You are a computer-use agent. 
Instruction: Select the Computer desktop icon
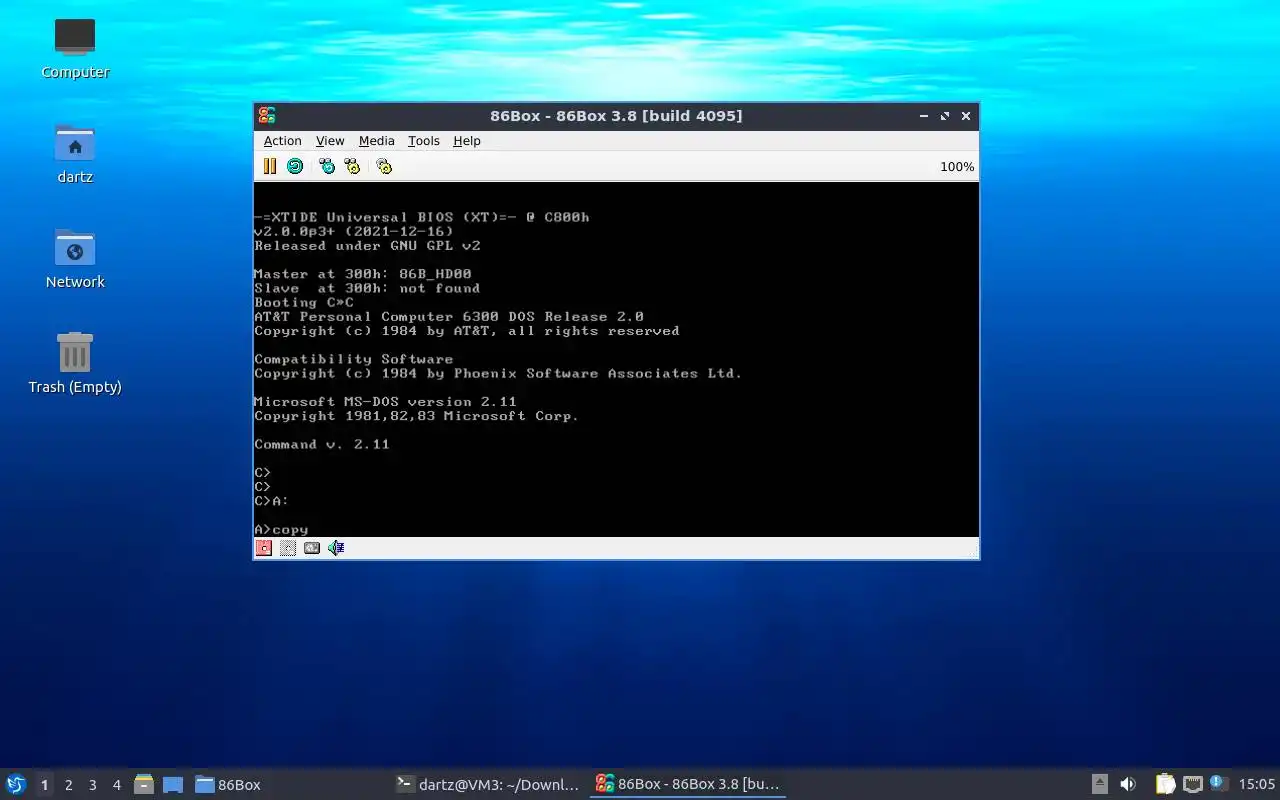click(x=75, y=48)
